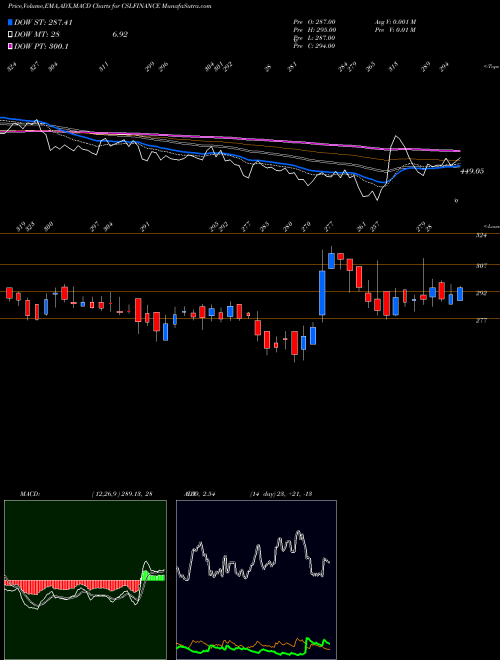Click the 277 price level label on right axis

481,321
